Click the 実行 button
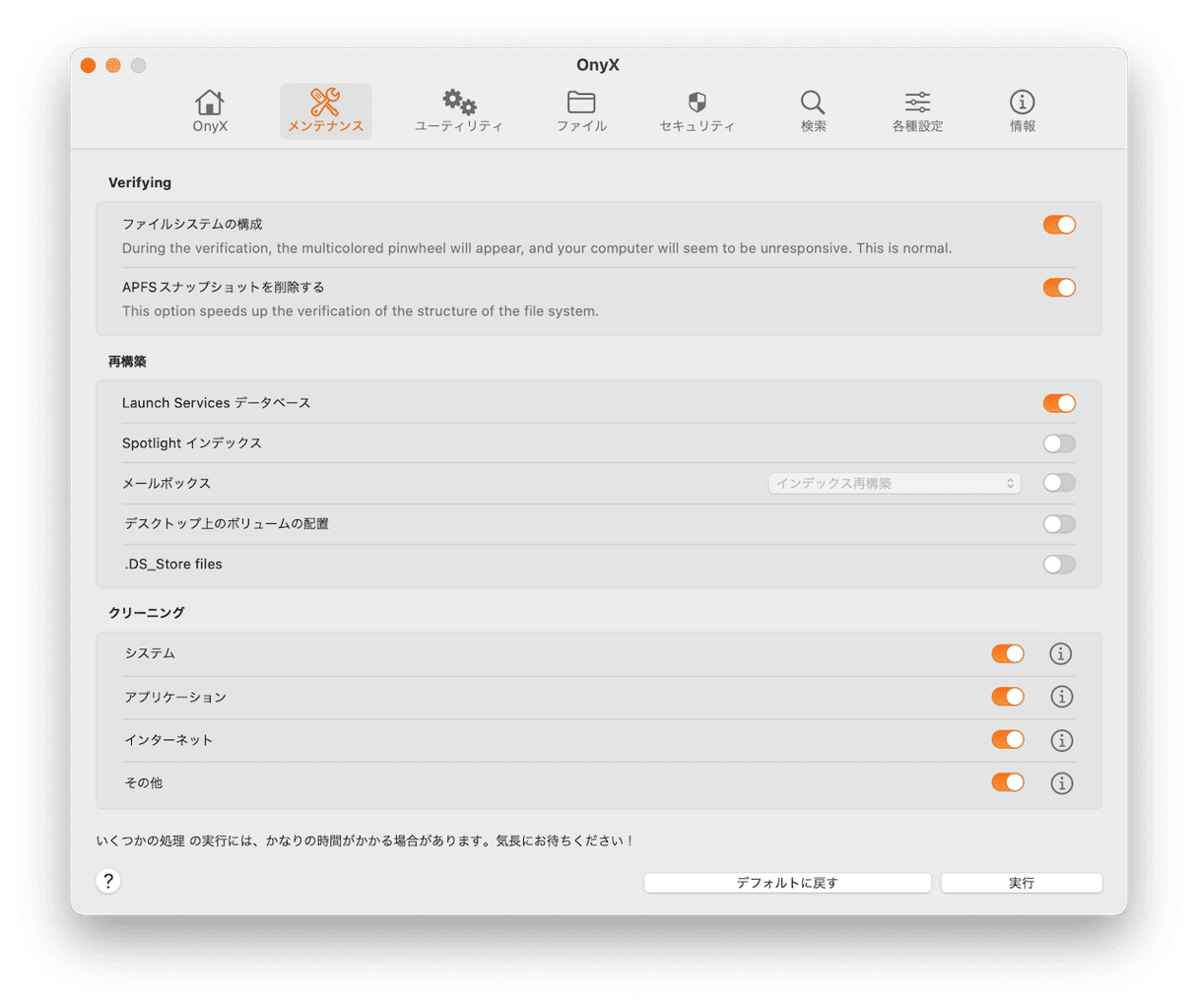The height and width of the screenshot is (1008, 1198). [x=1021, y=883]
